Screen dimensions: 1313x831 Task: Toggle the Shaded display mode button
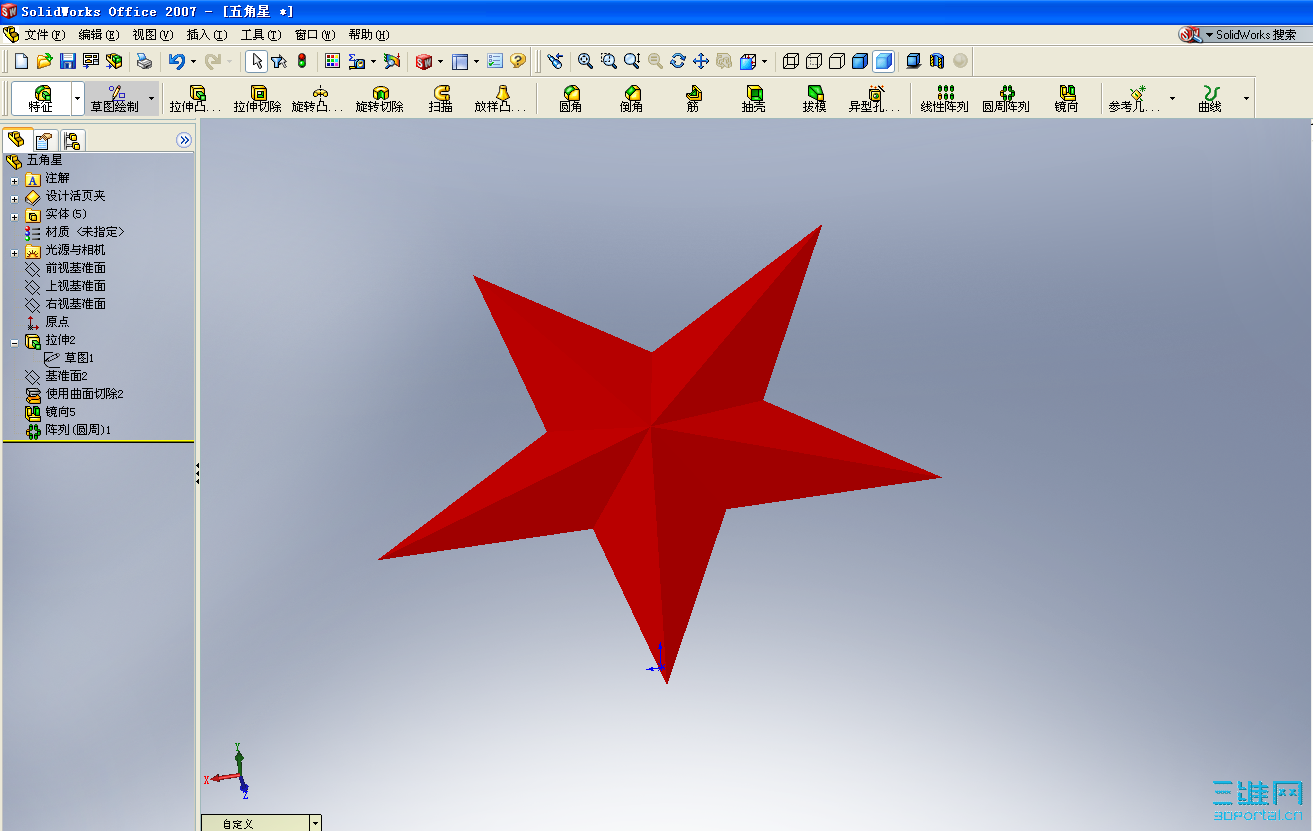(x=883, y=61)
